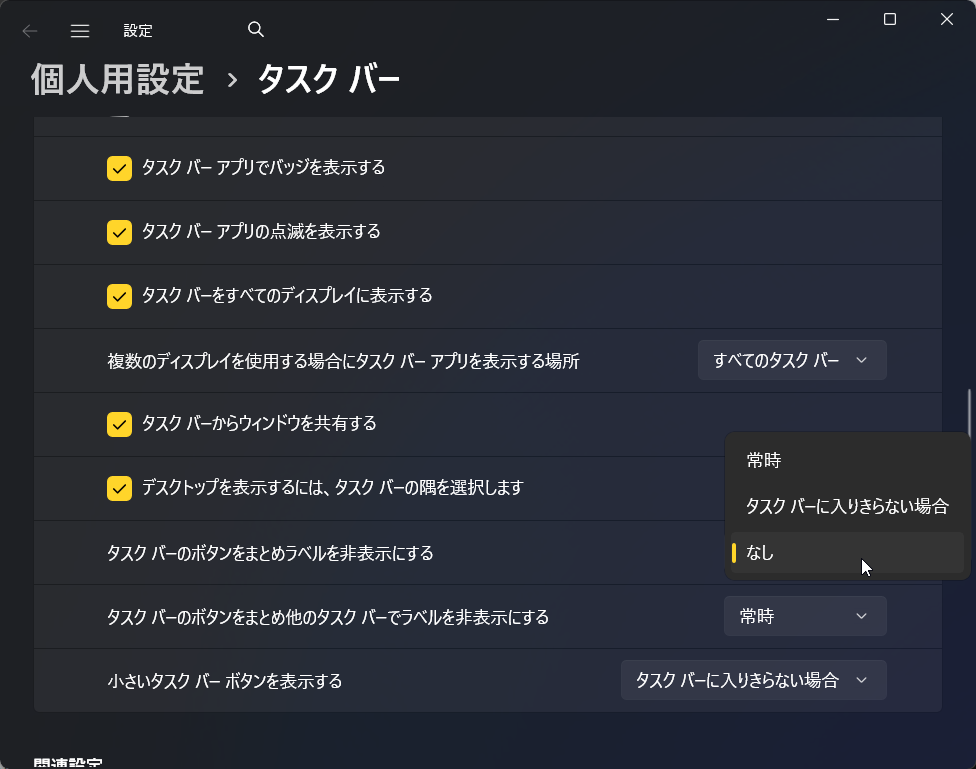Toggle タスク バーをすべてのディスプレイに表示する
This screenshot has height=769, width=976.
point(119,296)
